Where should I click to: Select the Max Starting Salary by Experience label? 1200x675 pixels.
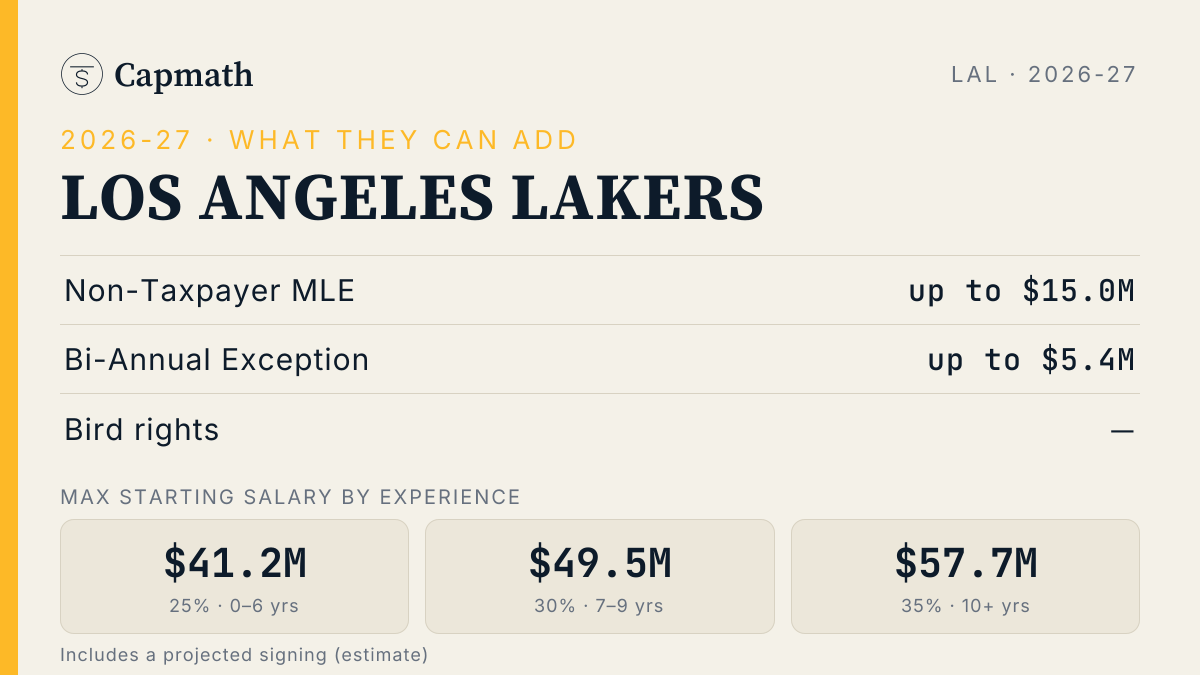coord(291,497)
